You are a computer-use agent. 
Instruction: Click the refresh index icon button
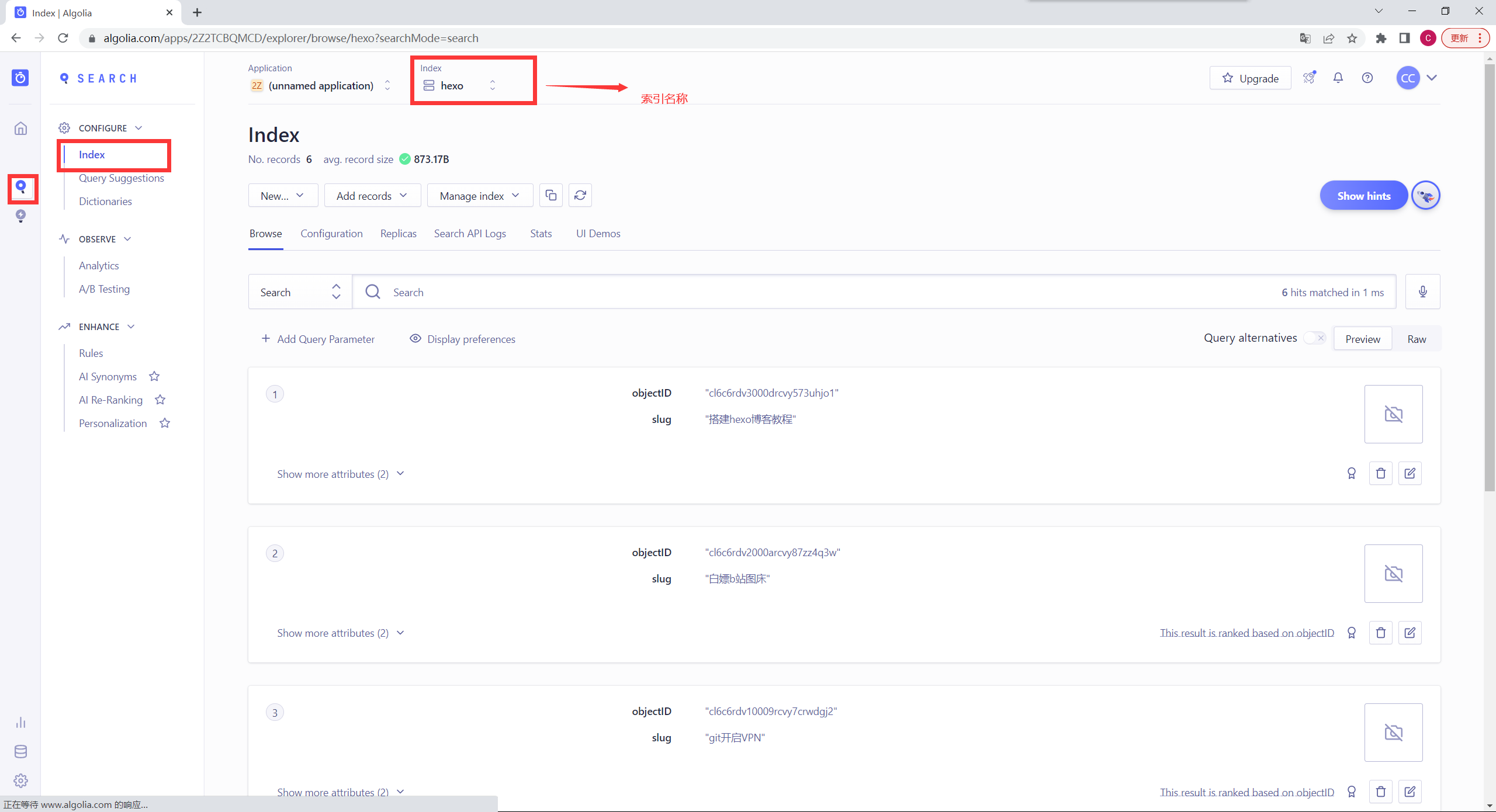(x=580, y=195)
